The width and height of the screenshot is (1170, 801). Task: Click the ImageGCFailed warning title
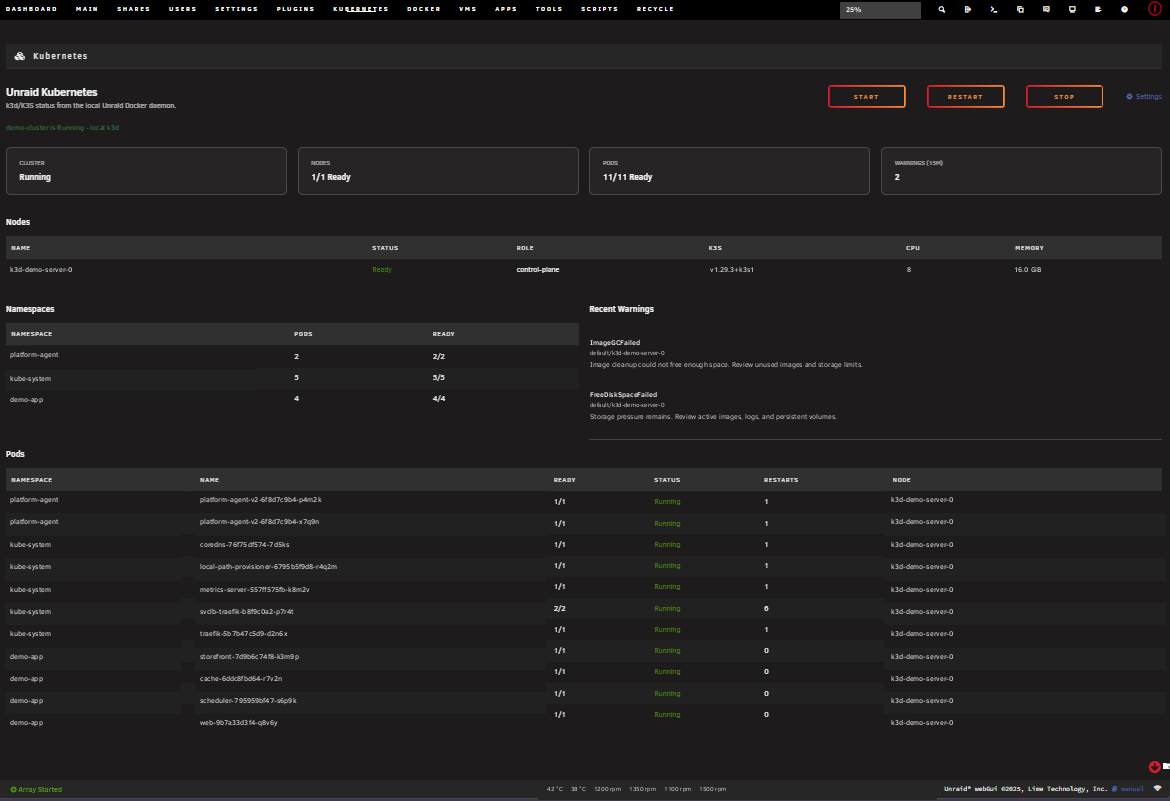point(615,343)
